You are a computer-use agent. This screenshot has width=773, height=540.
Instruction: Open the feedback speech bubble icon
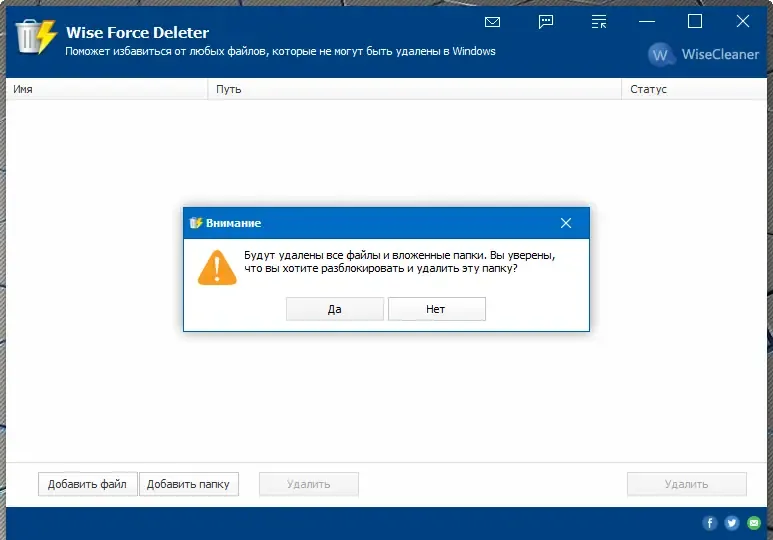546,22
